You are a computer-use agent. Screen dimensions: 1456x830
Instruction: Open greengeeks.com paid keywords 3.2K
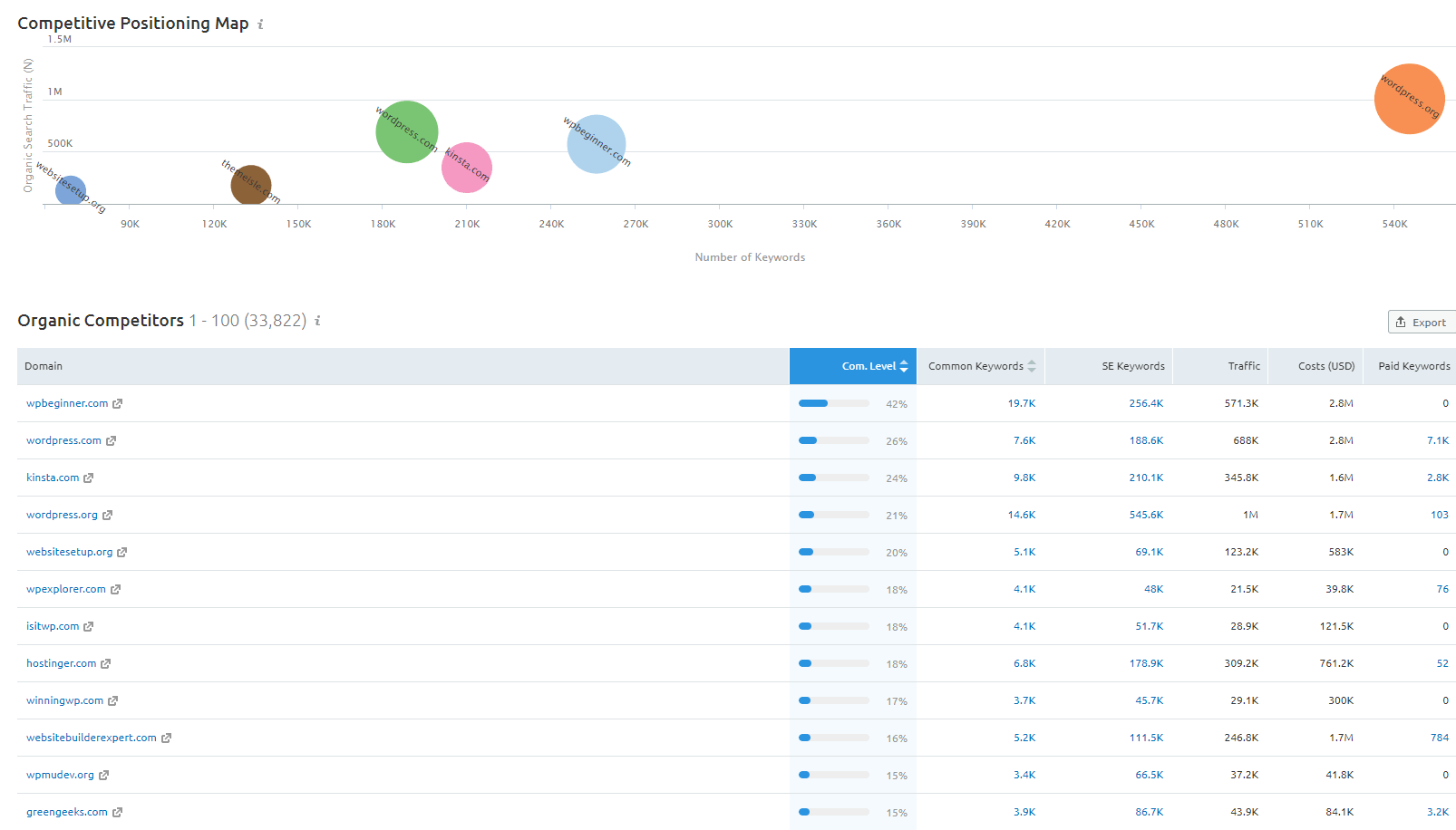(x=1438, y=812)
